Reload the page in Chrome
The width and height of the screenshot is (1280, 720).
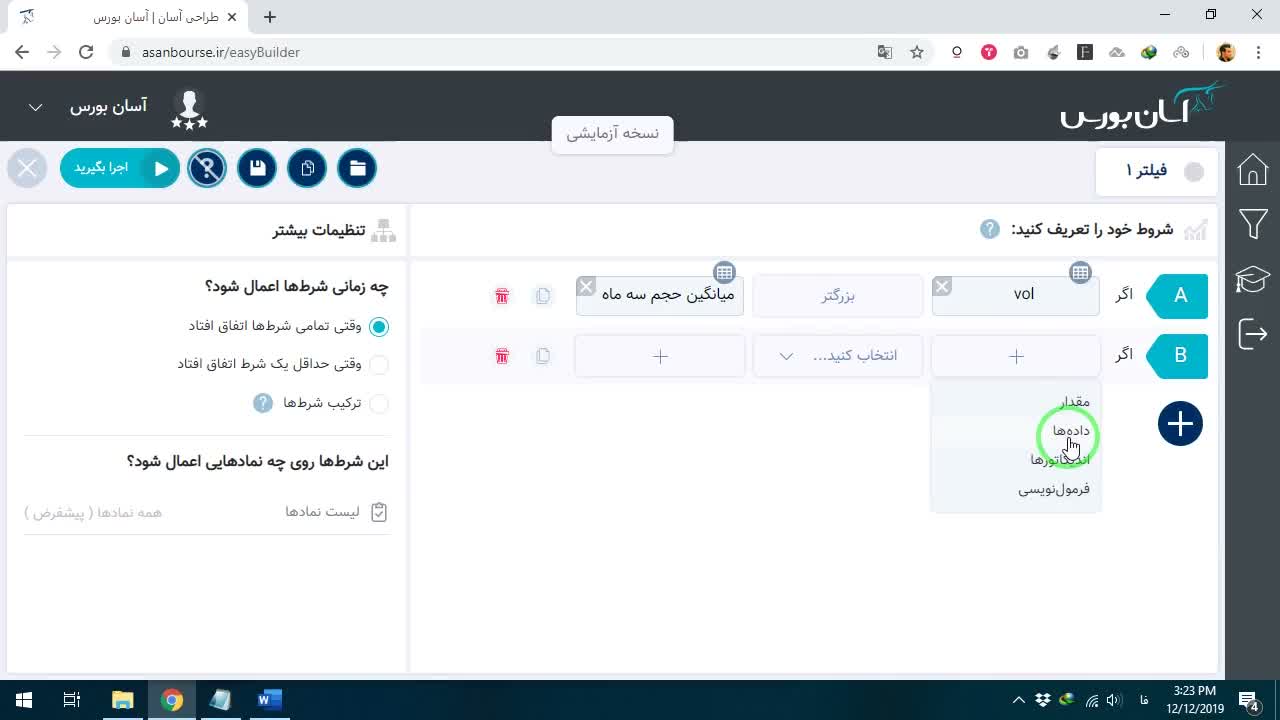point(86,52)
